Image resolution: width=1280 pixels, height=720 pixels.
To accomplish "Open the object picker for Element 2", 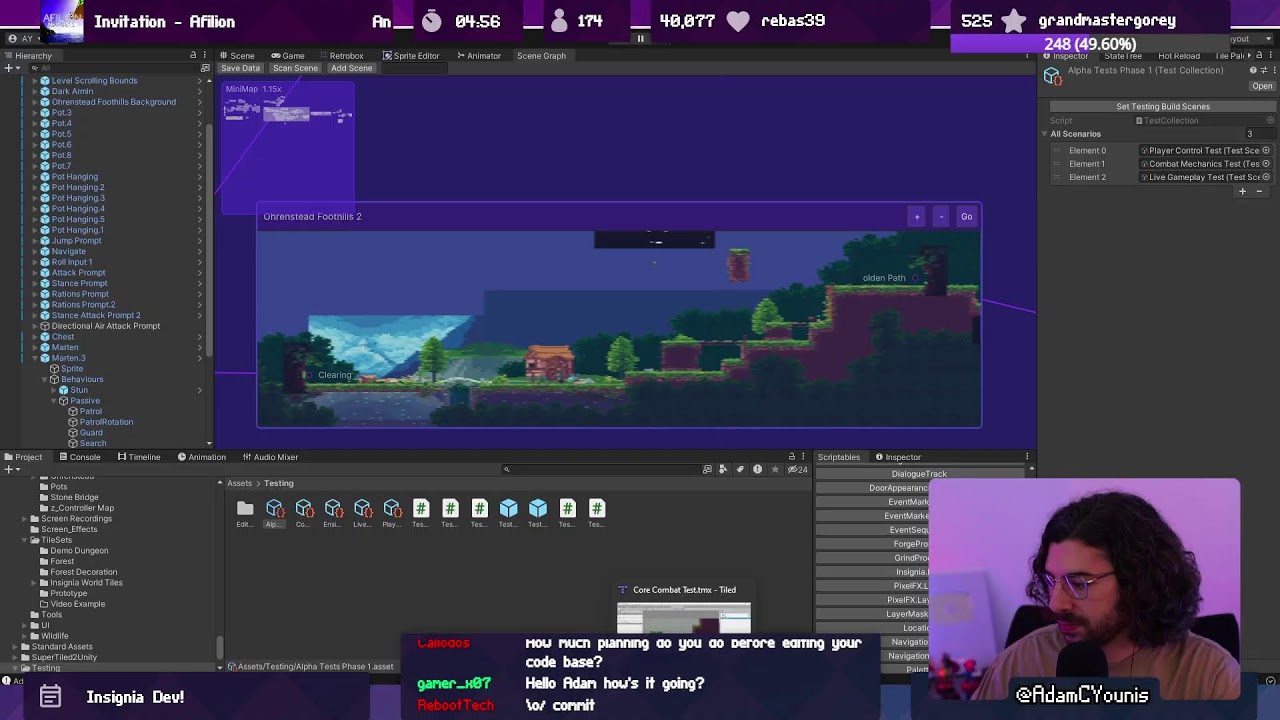I will [1266, 177].
